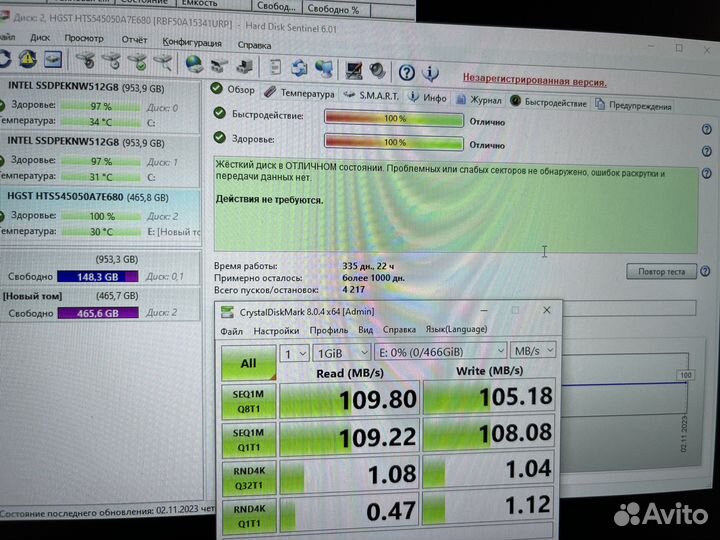720x540 pixels.
Task: Run the SEQ1M Q8T1 test button
Action: 248,402
